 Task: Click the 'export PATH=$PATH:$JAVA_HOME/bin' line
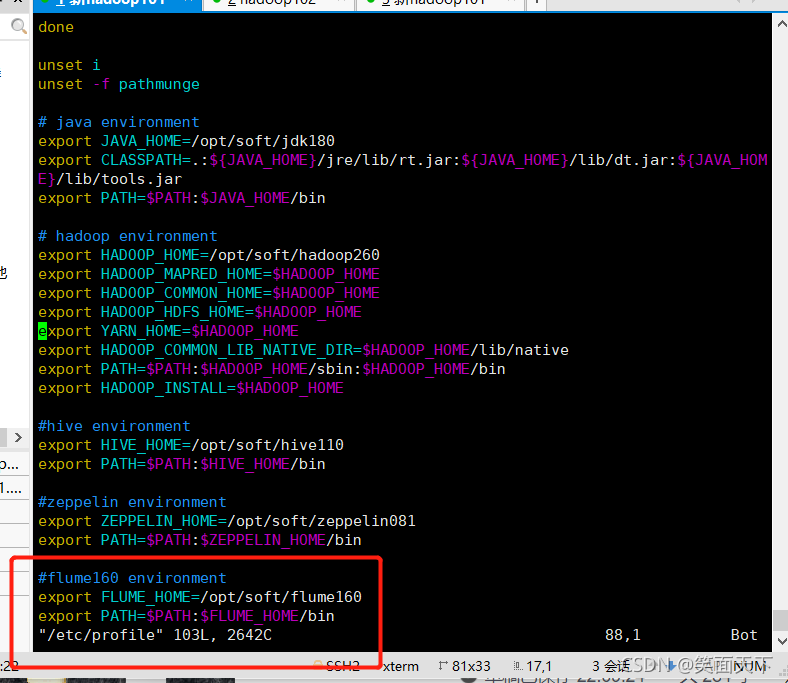pyautogui.click(x=181, y=198)
